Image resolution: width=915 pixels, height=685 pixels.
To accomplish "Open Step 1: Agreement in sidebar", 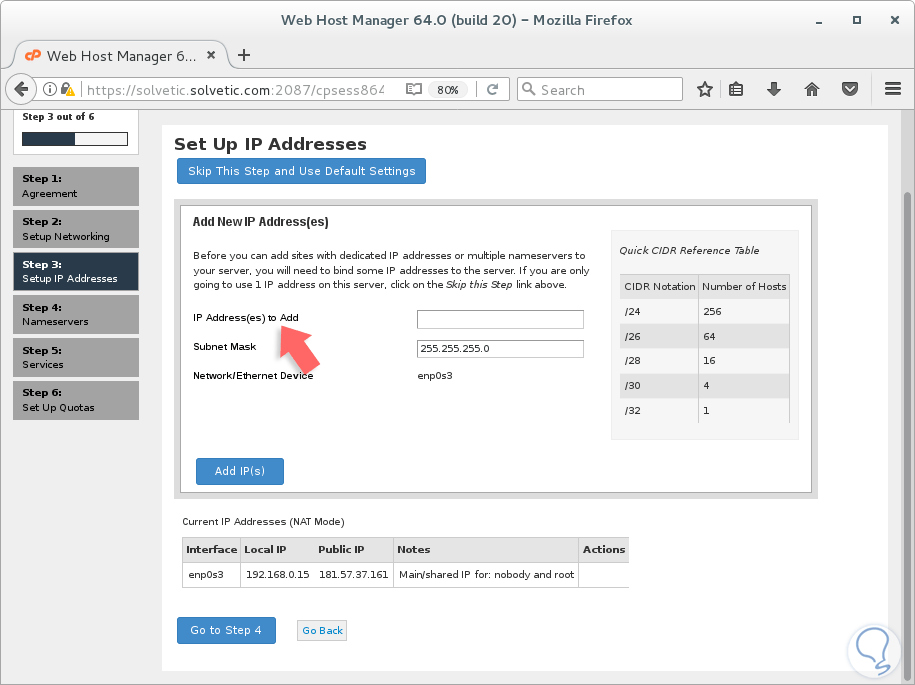I will (76, 186).
